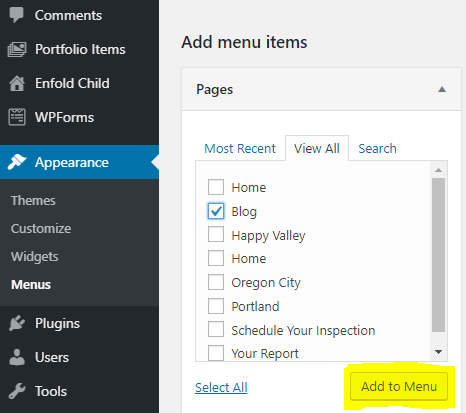Screen dimensions: 466x413
Task: Click the Your Report label
Action: pos(265,353)
